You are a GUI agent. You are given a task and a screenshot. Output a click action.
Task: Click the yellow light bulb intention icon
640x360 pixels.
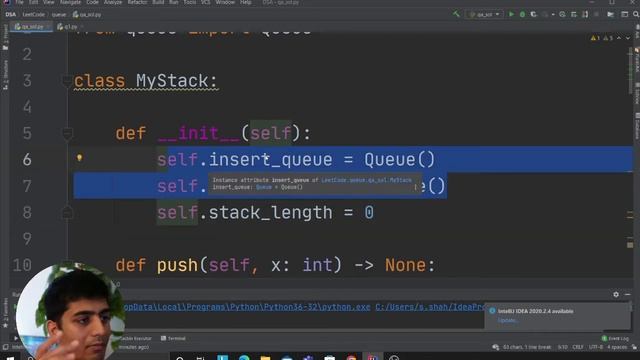point(80,158)
